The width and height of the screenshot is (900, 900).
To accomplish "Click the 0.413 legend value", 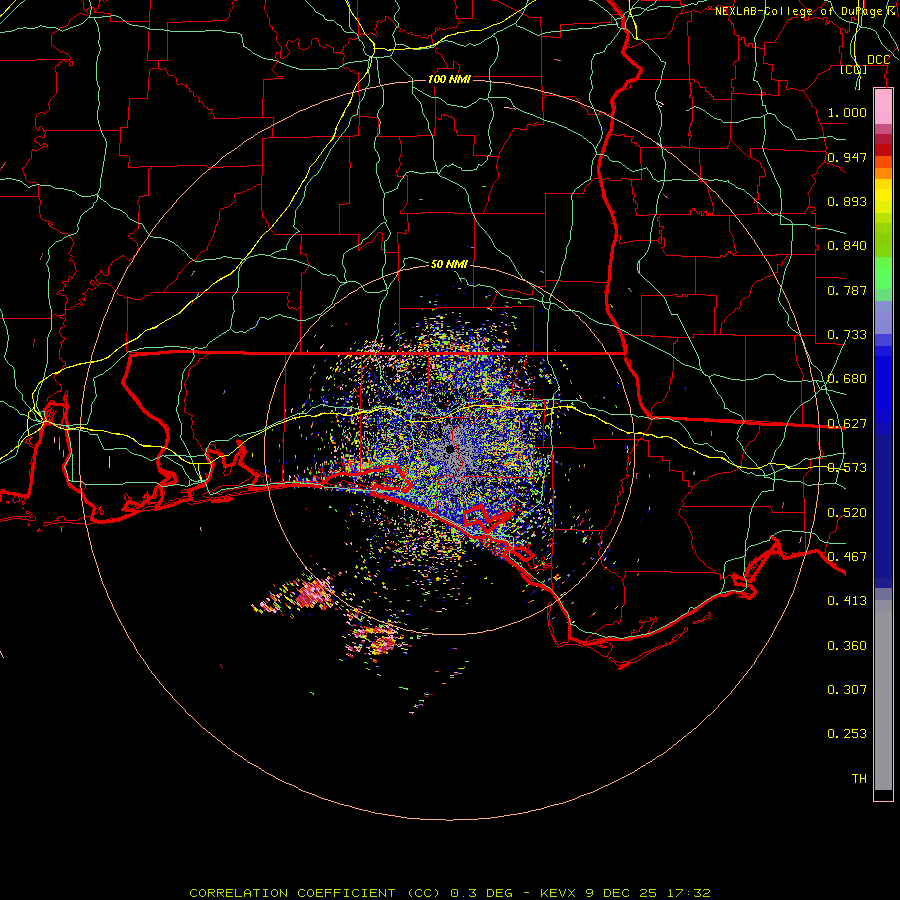I will click(847, 601).
